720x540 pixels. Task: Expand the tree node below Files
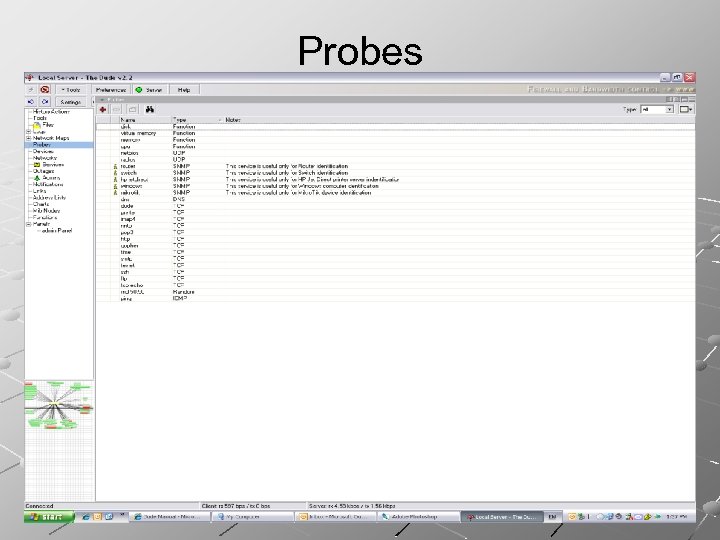click(28, 132)
